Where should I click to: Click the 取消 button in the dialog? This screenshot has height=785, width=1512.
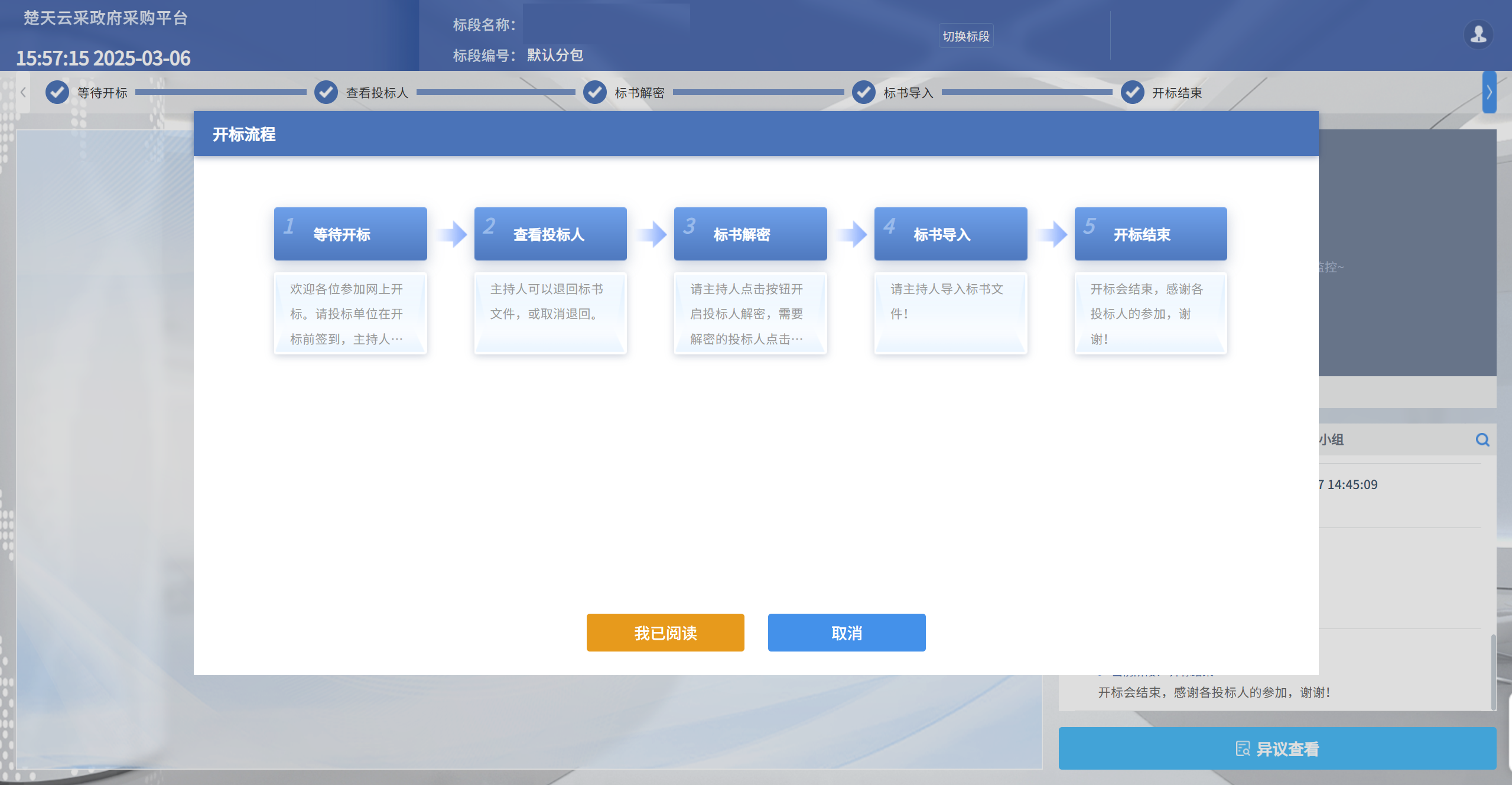click(846, 633)
